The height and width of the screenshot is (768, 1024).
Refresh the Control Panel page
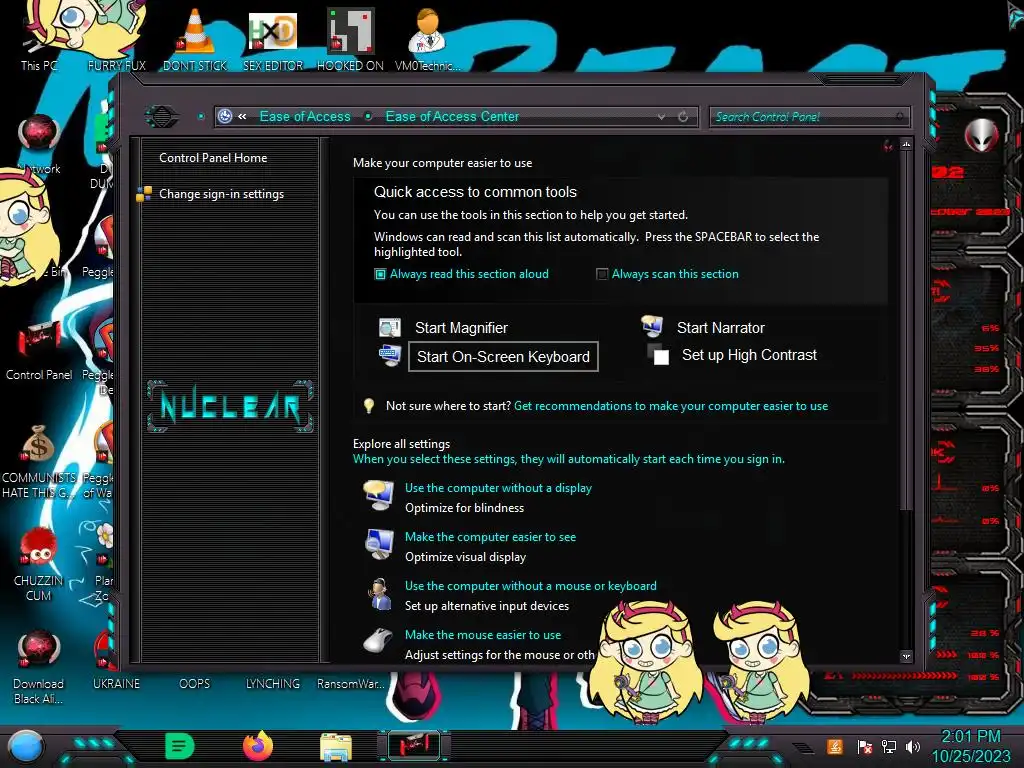[x=683, y=117]
